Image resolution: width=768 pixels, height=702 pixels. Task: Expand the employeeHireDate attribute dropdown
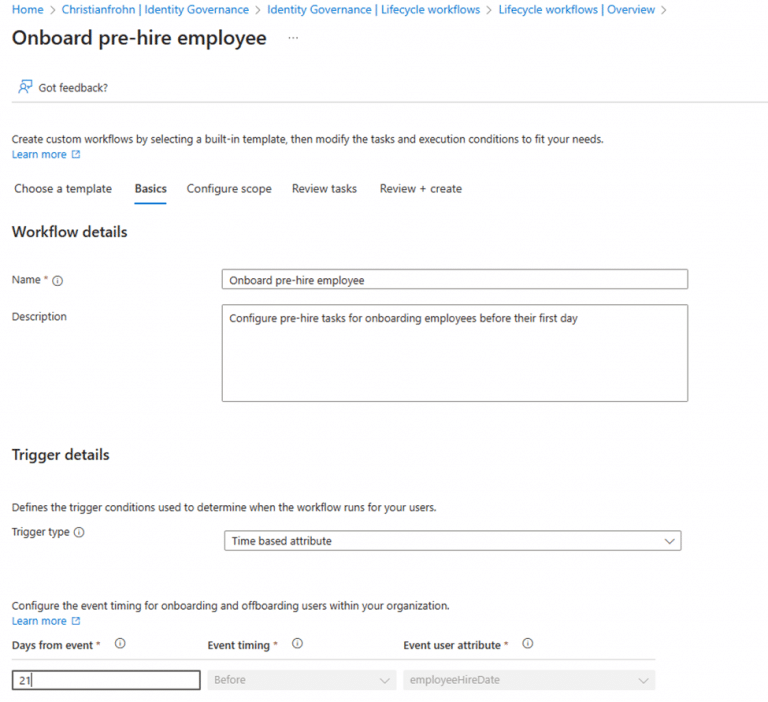pos(529,680)
